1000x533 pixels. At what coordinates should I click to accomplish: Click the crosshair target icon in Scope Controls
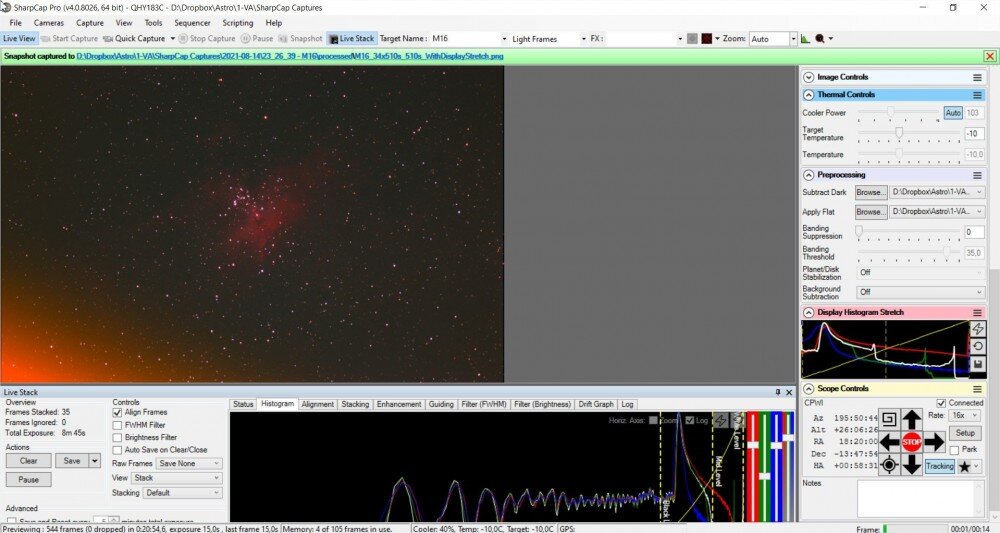[x=889, y=465]
